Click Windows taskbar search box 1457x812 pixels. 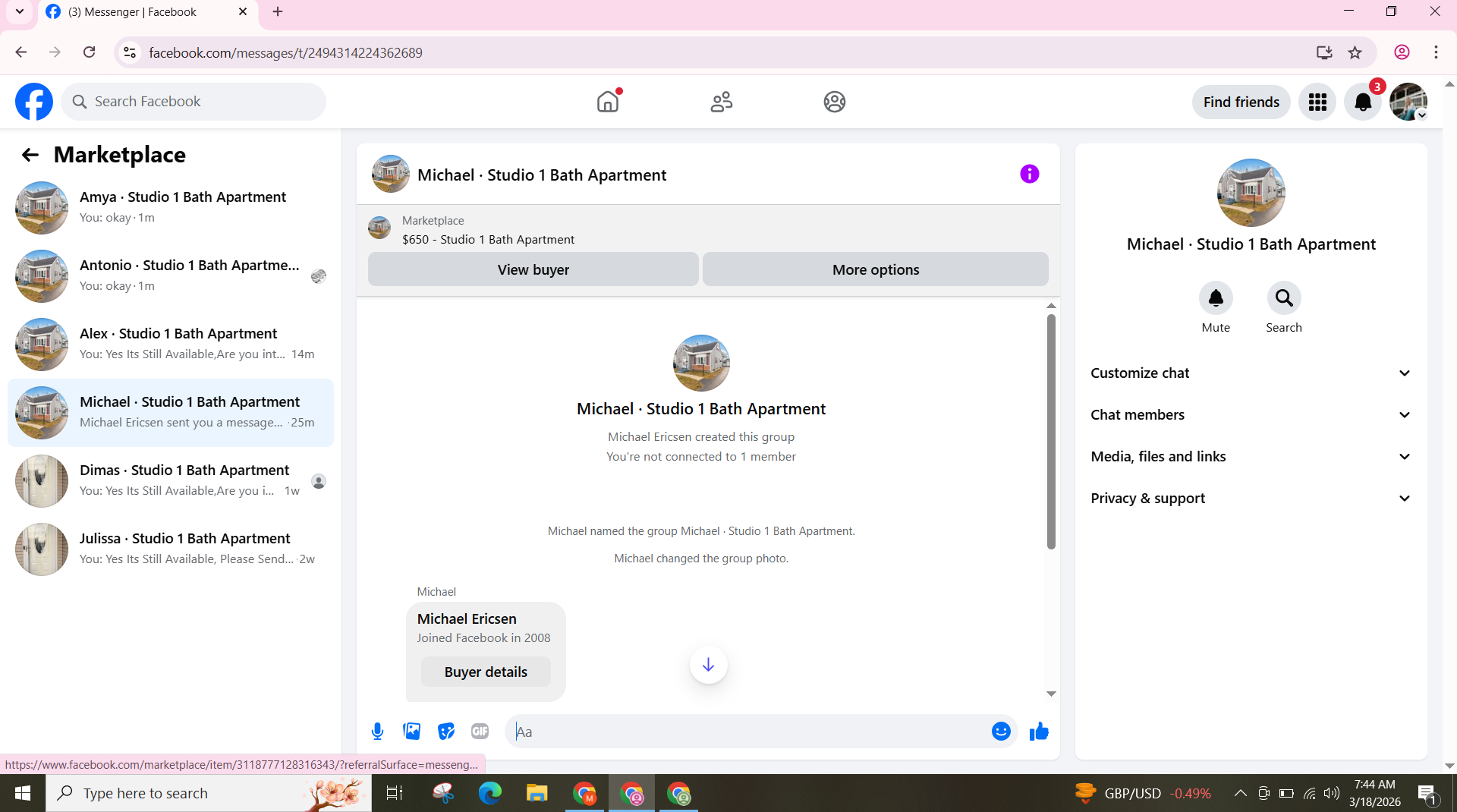click(209, 793)
